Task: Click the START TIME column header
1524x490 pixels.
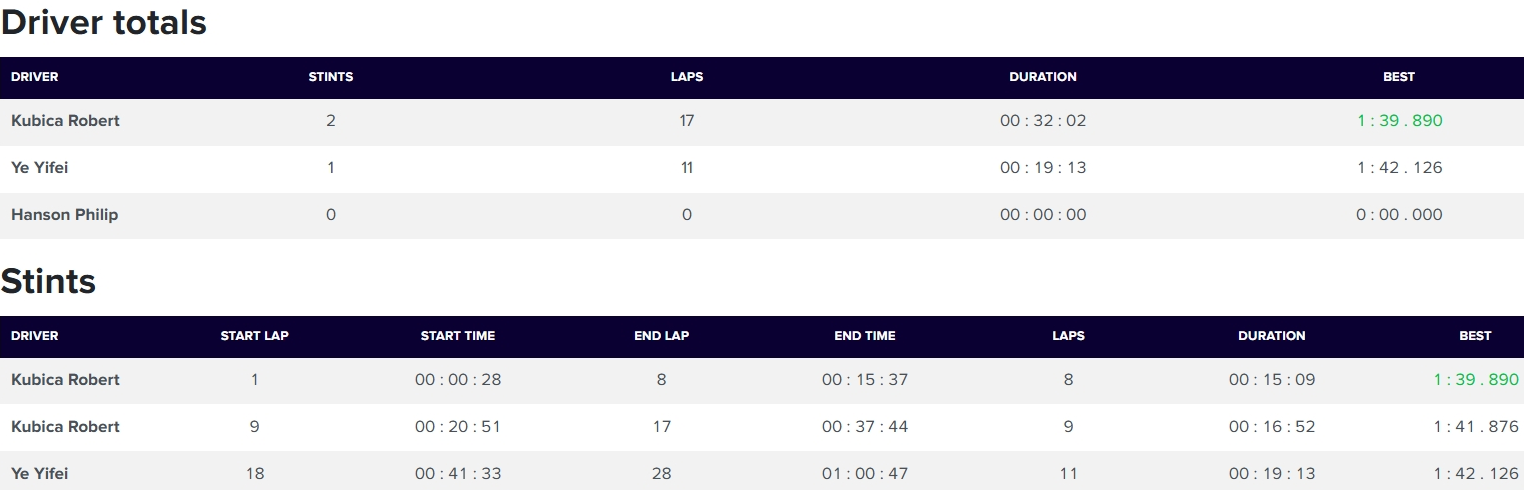Action: [x=457, y=336]
